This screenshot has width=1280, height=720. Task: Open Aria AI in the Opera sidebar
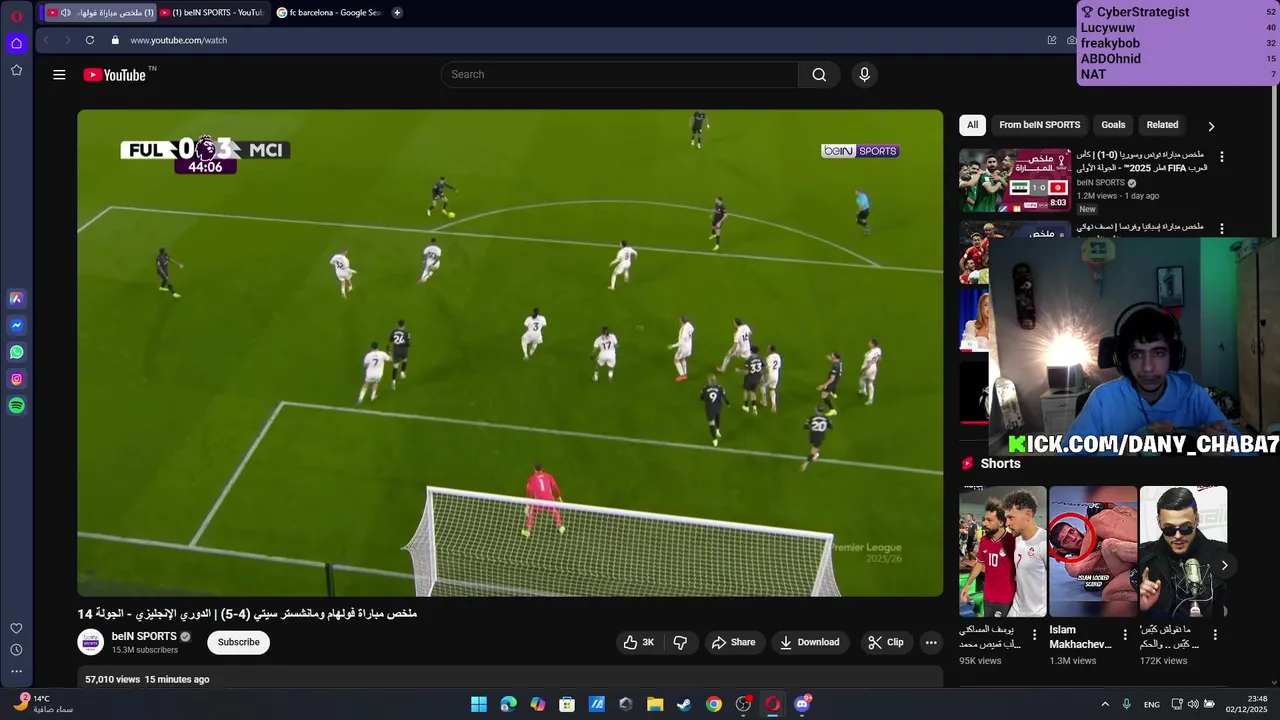(x=16, y=298)
